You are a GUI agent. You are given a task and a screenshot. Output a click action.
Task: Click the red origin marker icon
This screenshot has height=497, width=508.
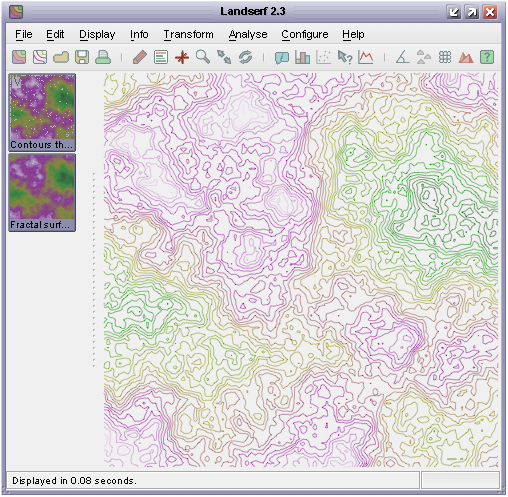pyautogui.click(x=182, y=57)
